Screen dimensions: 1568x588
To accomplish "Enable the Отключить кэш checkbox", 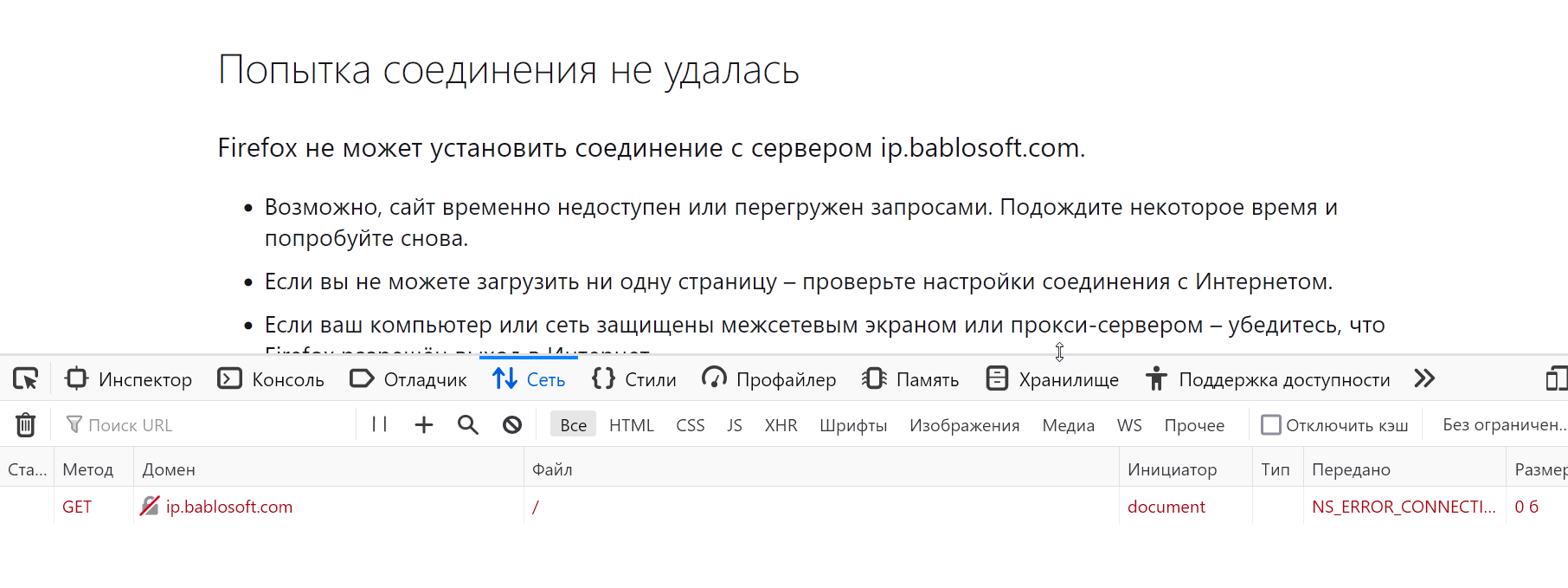I will 1271,425.
